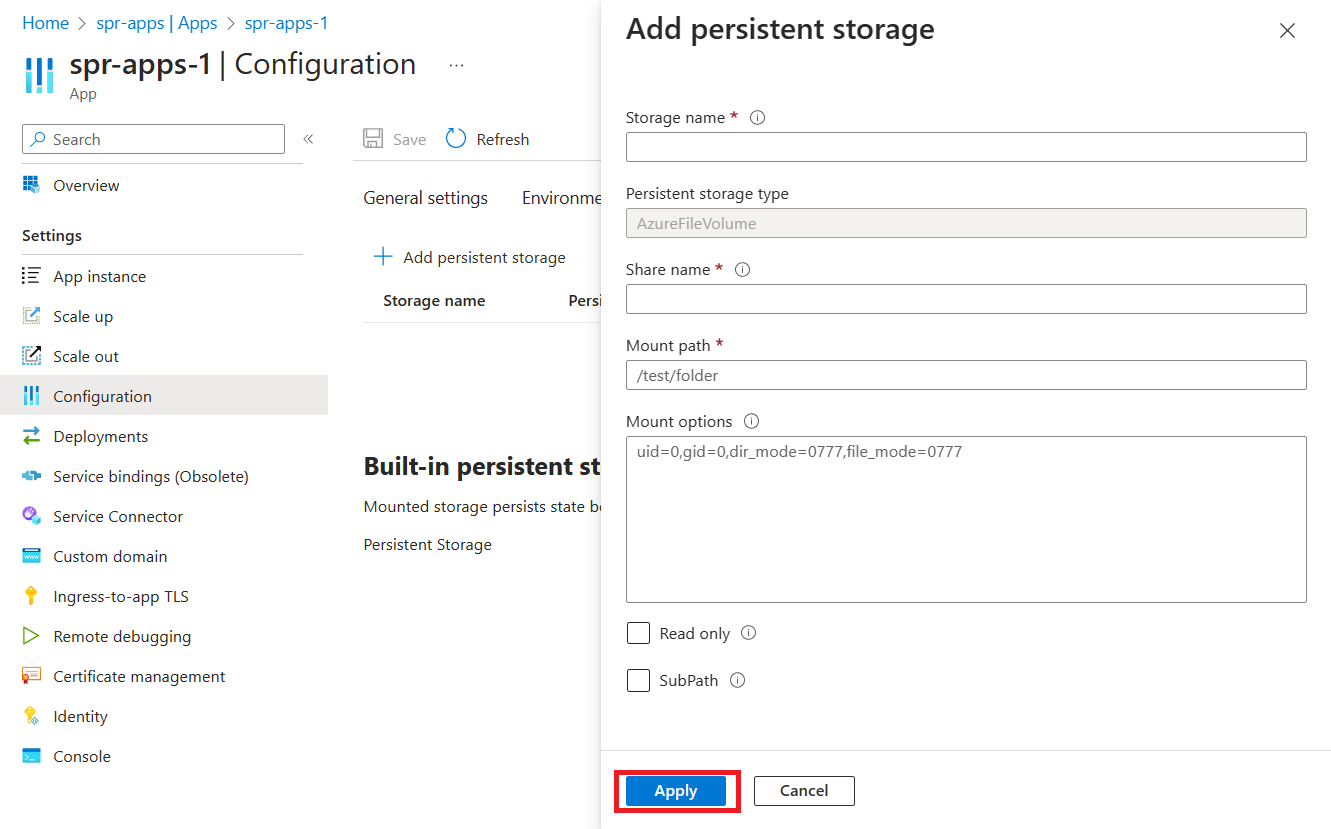Open the ellipsis more options menu
This screenshot has height=829, width=1331.
point(456,65)
